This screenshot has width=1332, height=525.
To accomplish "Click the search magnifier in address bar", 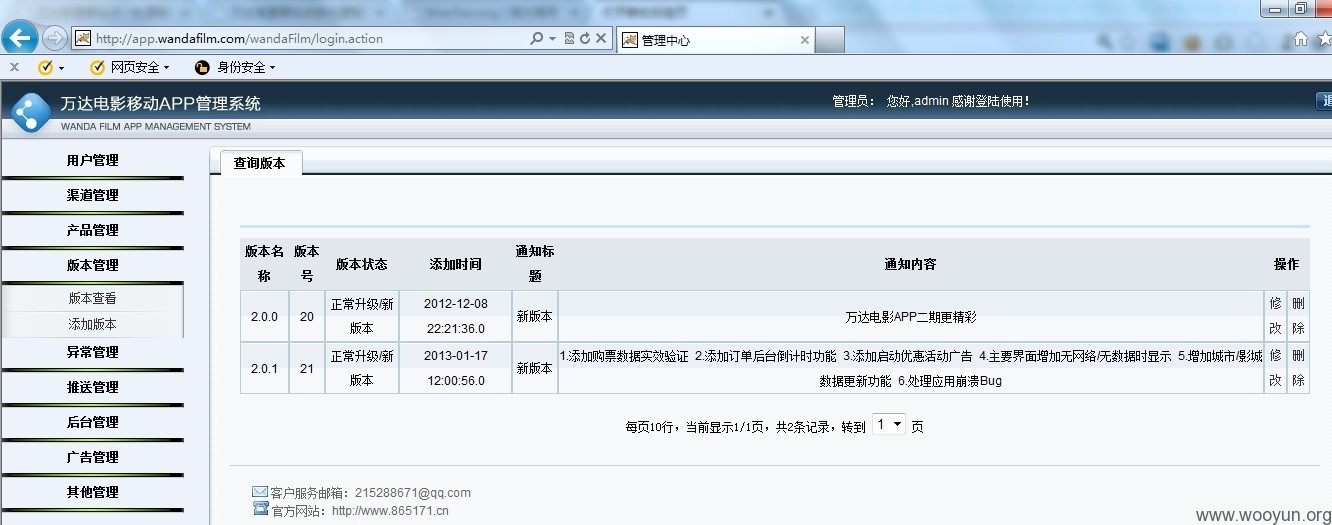I will click(x=537, y=39).
